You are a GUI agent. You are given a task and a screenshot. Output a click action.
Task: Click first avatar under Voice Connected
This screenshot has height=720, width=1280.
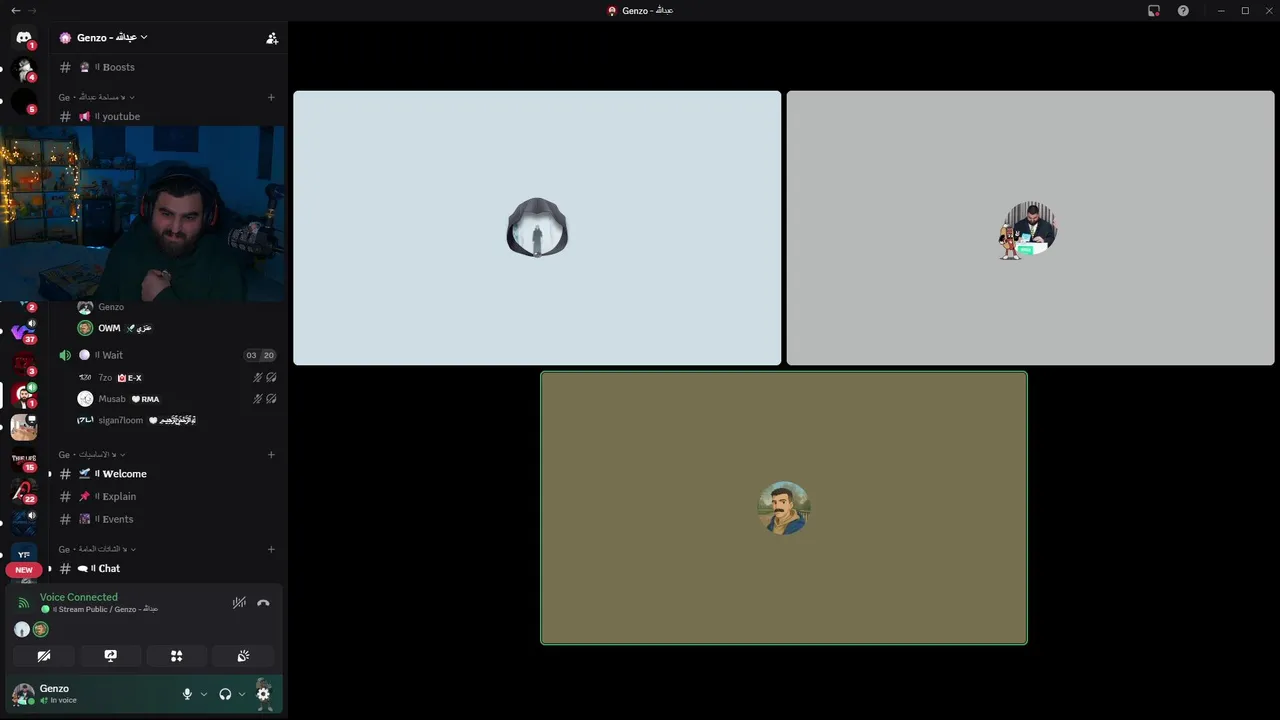(22, 629)
